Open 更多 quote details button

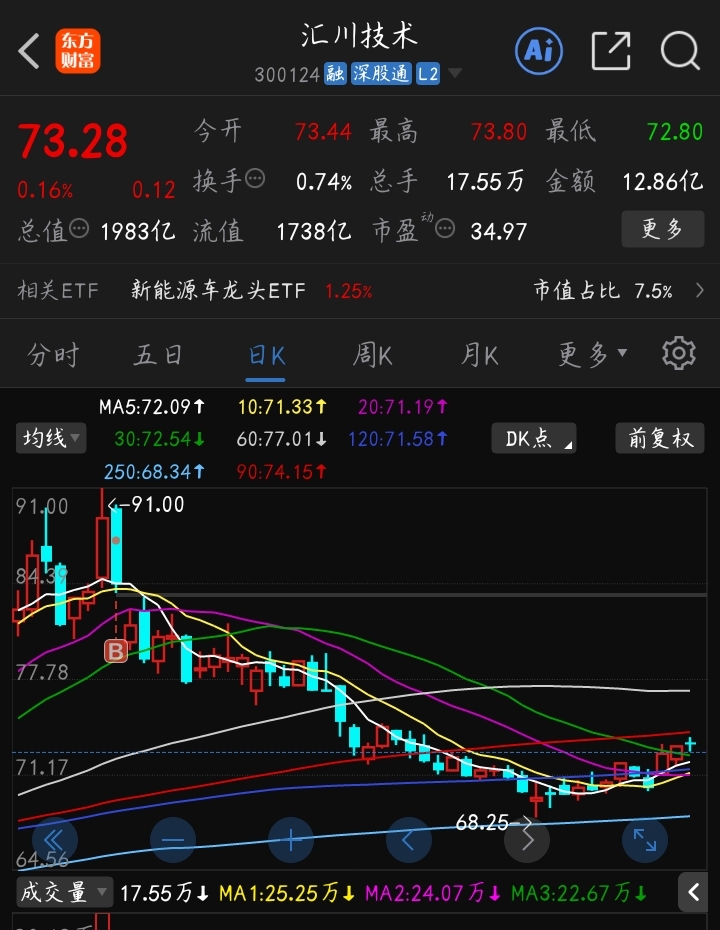662,228
